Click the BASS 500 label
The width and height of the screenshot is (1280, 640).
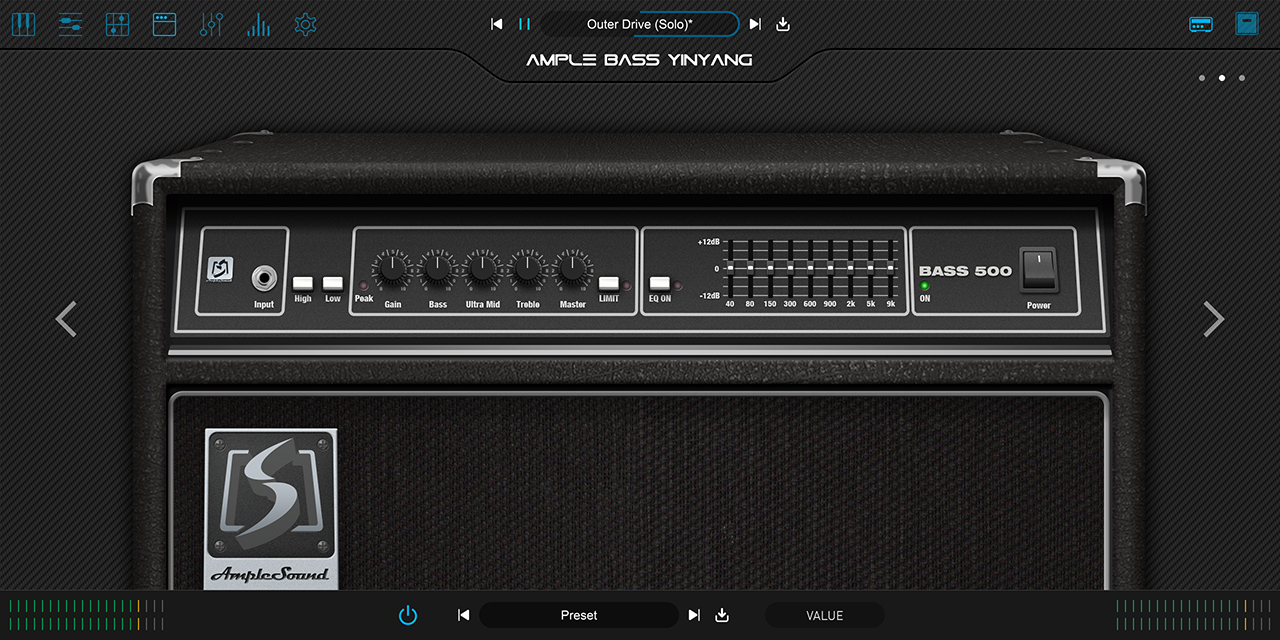965,271
